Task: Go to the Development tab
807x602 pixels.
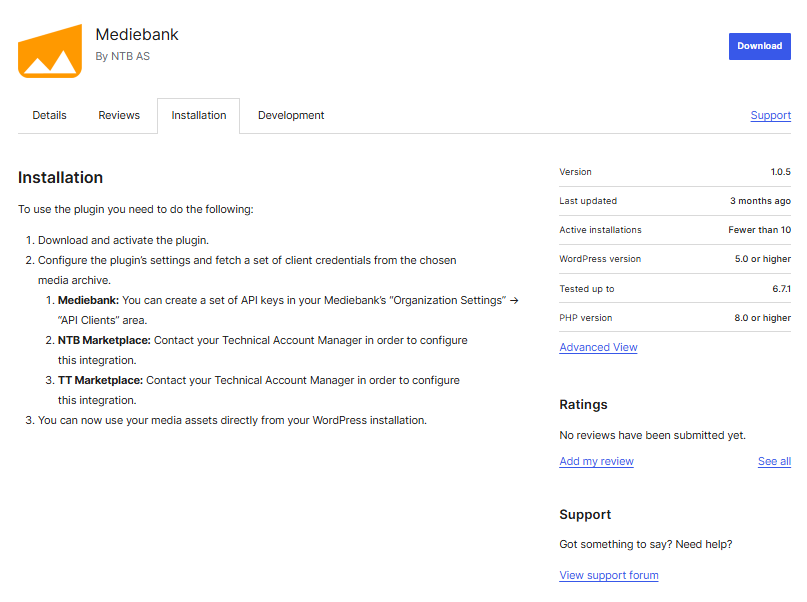Action: (291, 115)
